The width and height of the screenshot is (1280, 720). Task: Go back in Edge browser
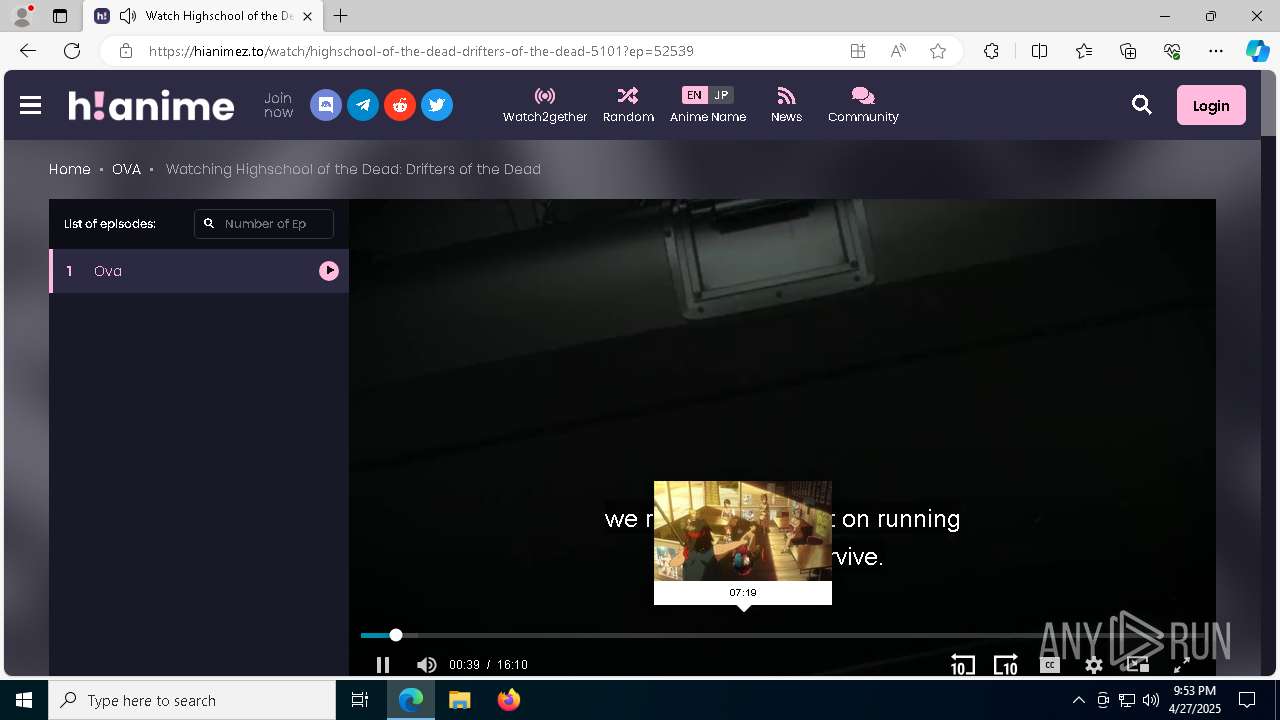pyautogui.click(x=28, y=51)
